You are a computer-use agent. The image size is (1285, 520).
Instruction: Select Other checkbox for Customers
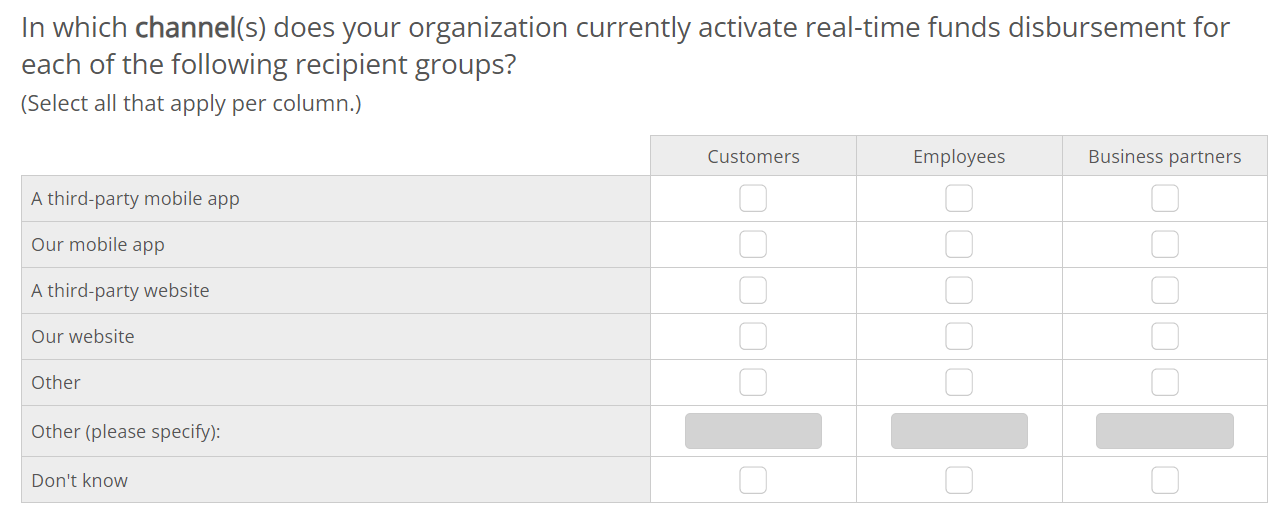(x=753, y=382)
